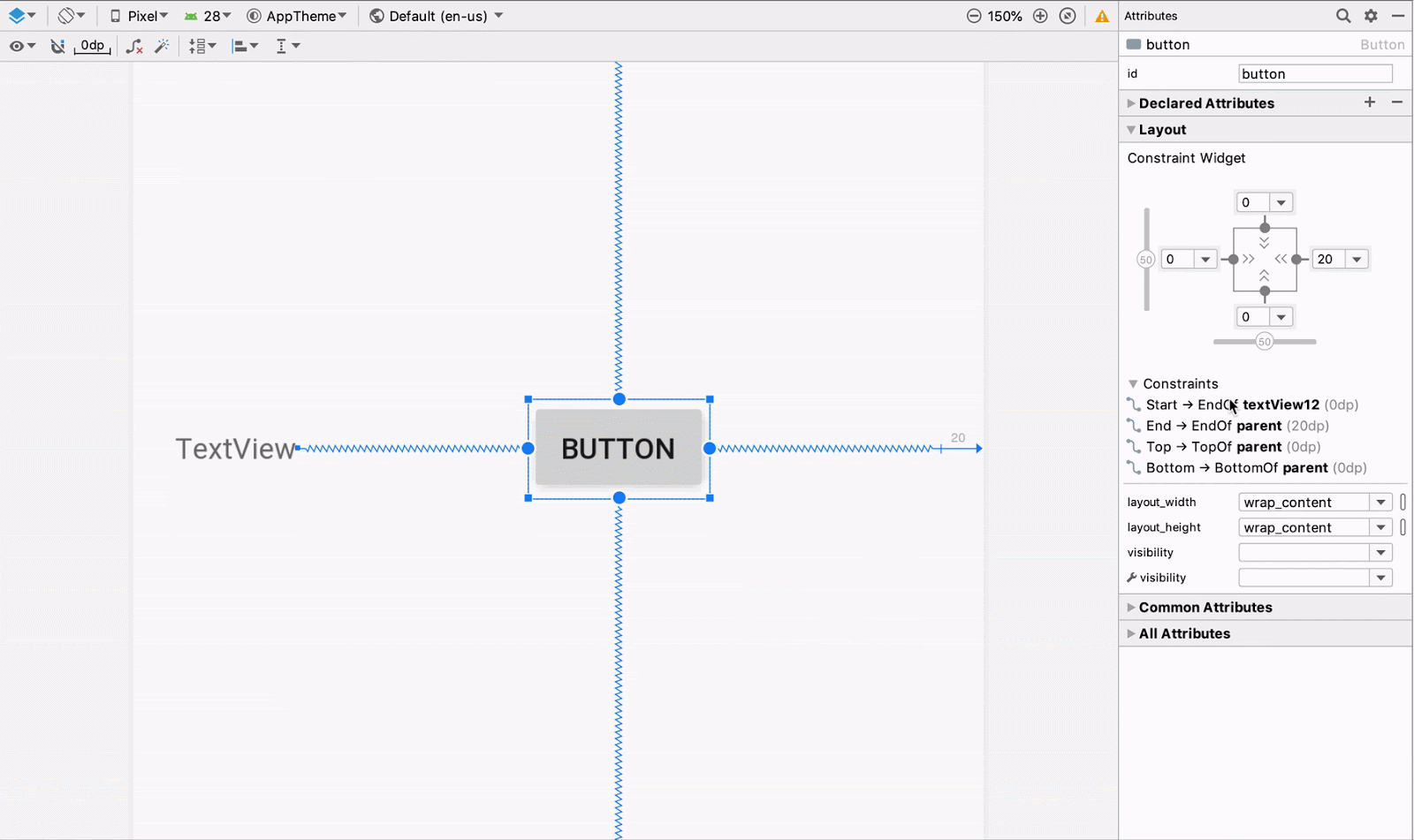Open the pack options toolbar dropdown
Viewport: 1414px width, 840px height.
(x=202, y=46)
